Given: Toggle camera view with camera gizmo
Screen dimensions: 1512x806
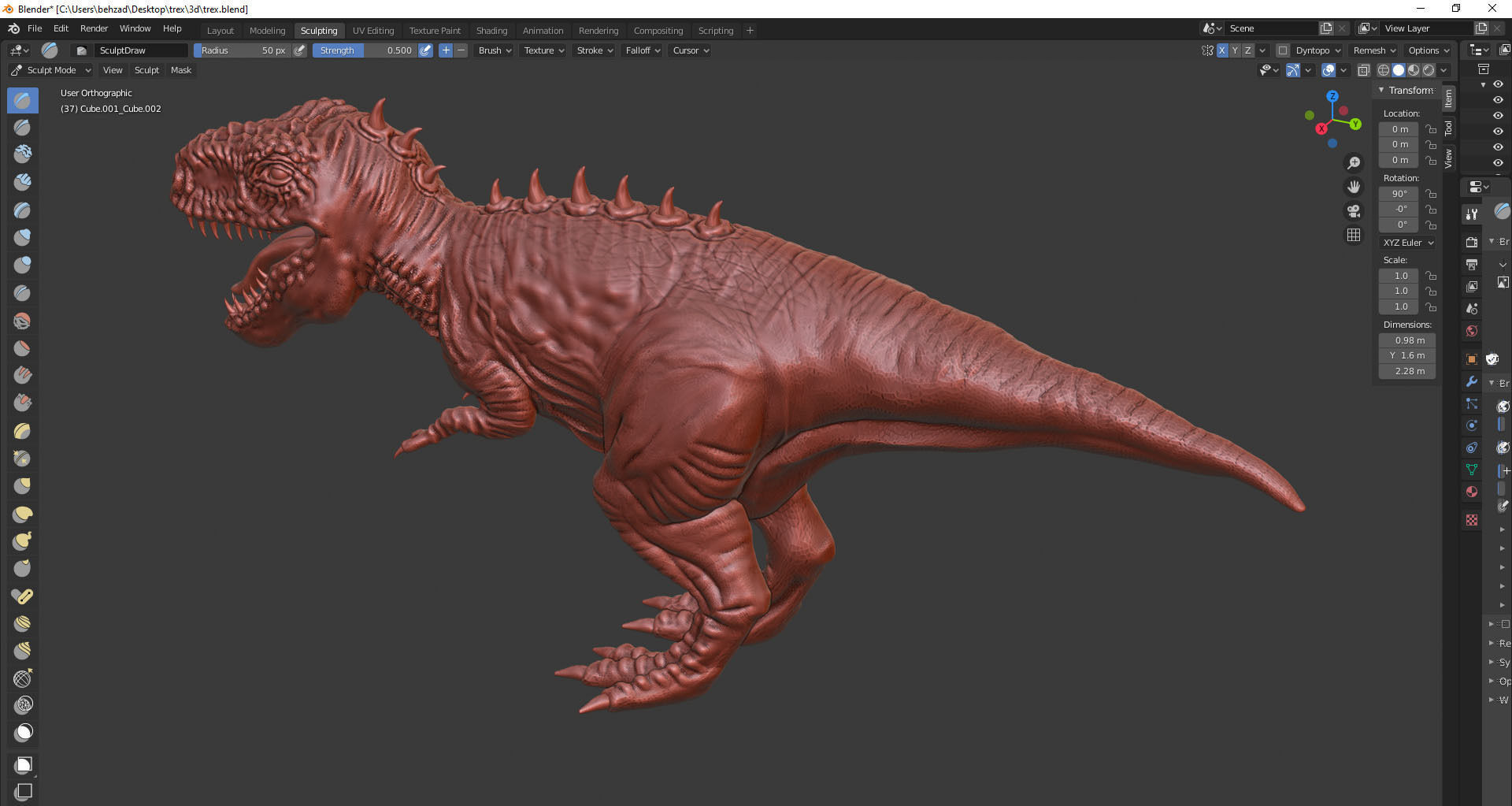Looking at the screenshot, I should 1354,211.
